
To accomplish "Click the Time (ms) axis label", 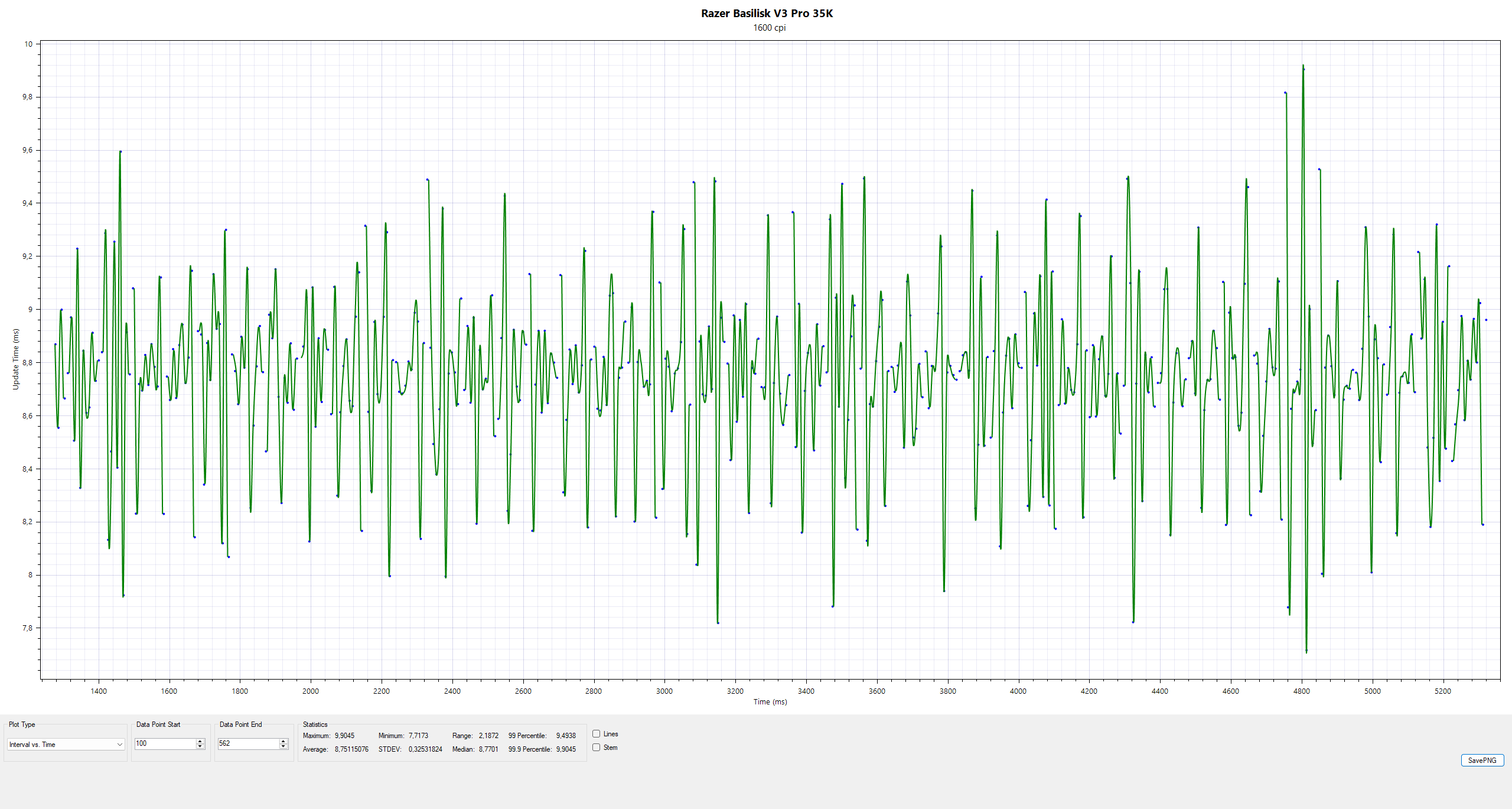I will [770, 702].
